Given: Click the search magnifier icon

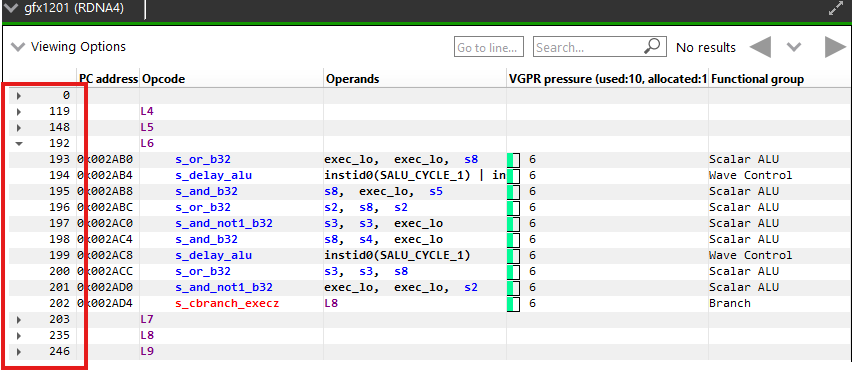Looking at the screenshot, I should pos(652,47).
